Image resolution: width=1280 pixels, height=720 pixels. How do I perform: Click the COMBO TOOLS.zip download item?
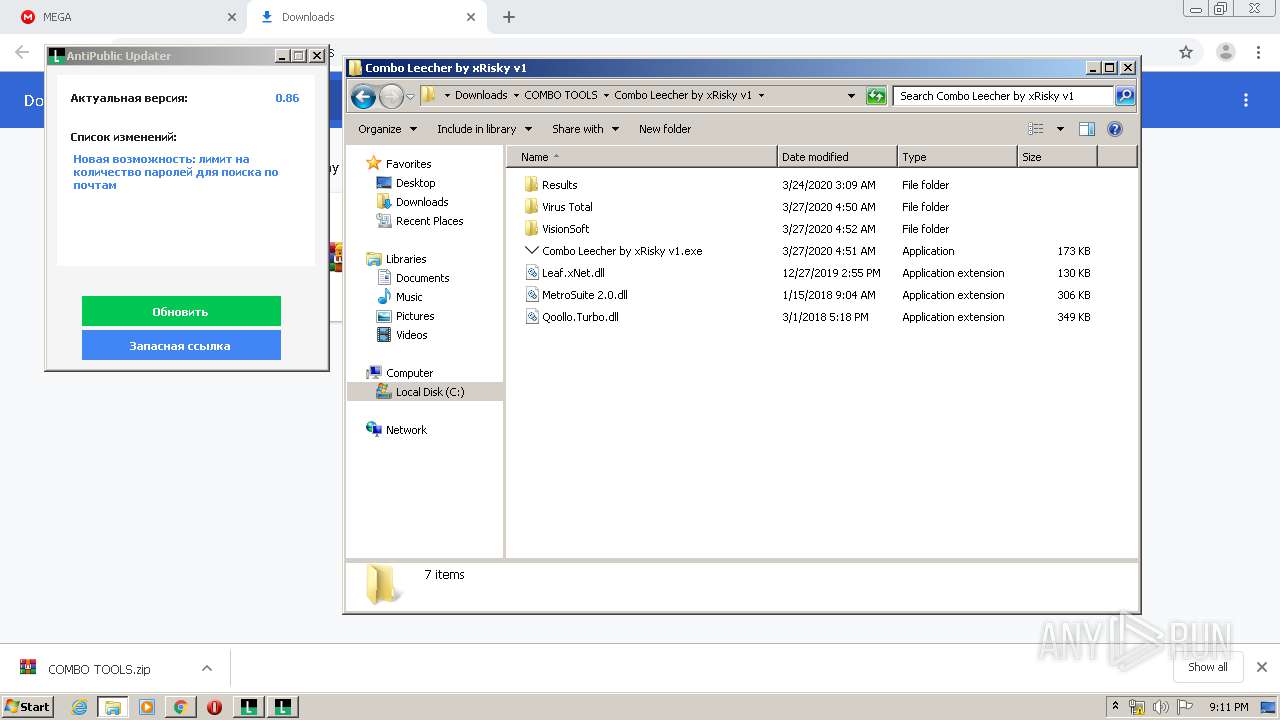tap(99, 669)
